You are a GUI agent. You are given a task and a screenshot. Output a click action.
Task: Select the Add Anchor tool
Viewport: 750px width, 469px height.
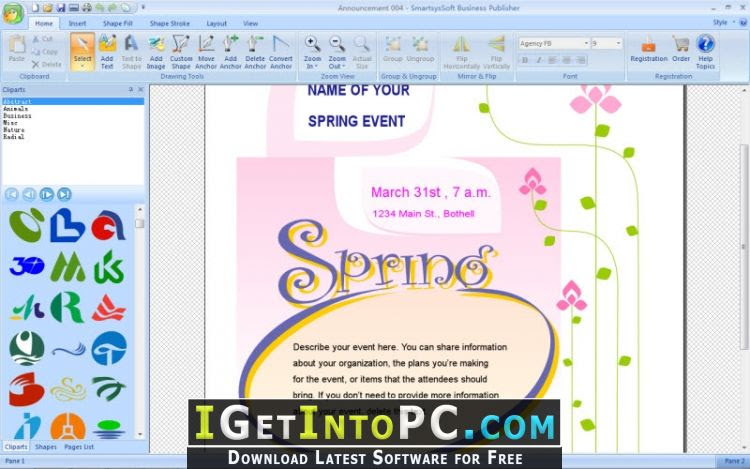point(231,51)
